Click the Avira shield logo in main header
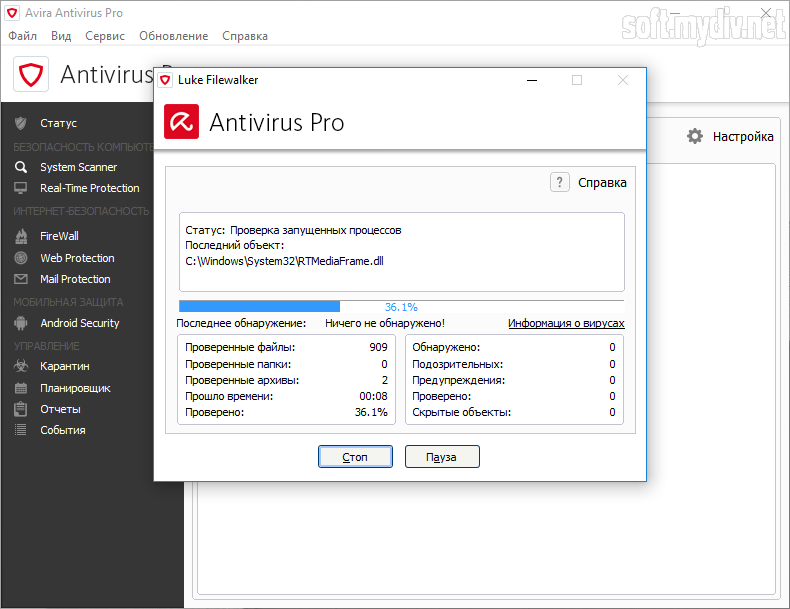 (31, 74)
